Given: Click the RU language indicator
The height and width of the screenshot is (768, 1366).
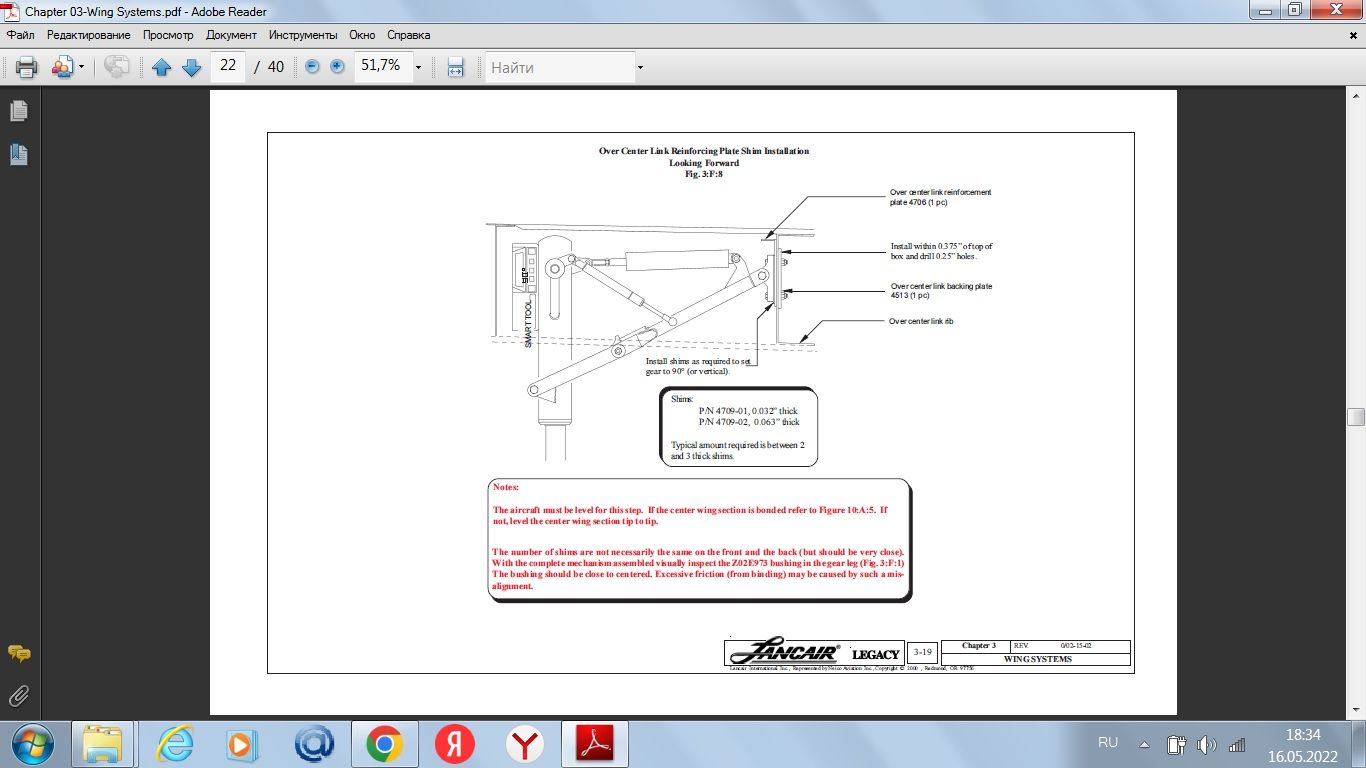Looking at the screenshot, I should 1108,743.
